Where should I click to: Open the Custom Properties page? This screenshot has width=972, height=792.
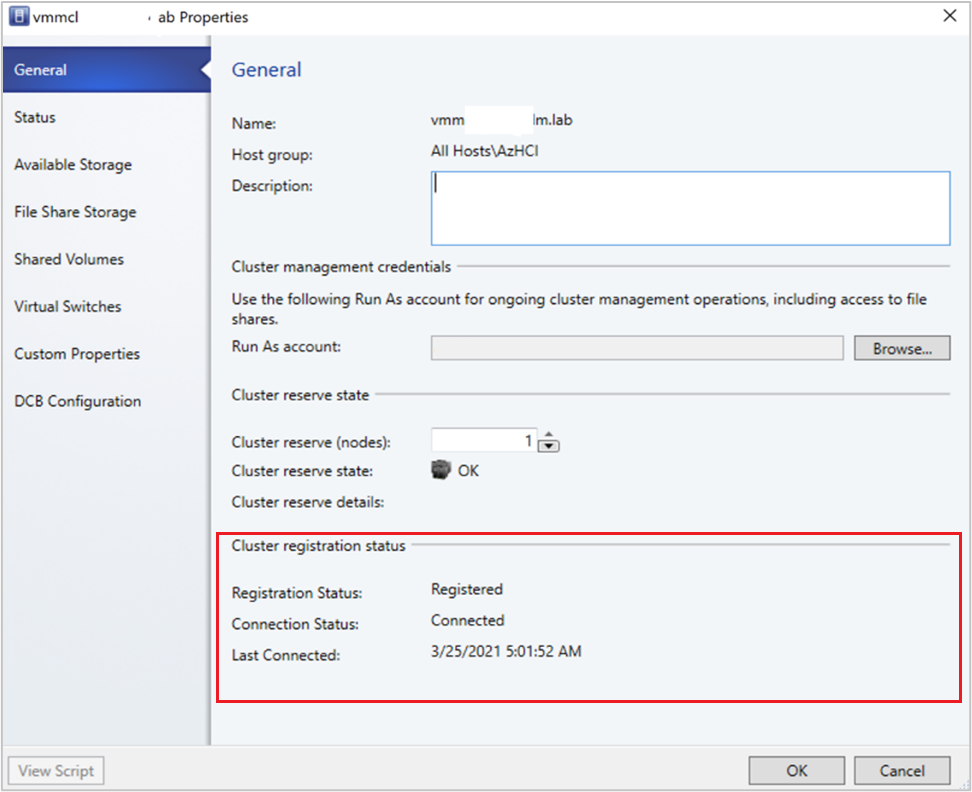pyautogui.click(x=76, y=353)
